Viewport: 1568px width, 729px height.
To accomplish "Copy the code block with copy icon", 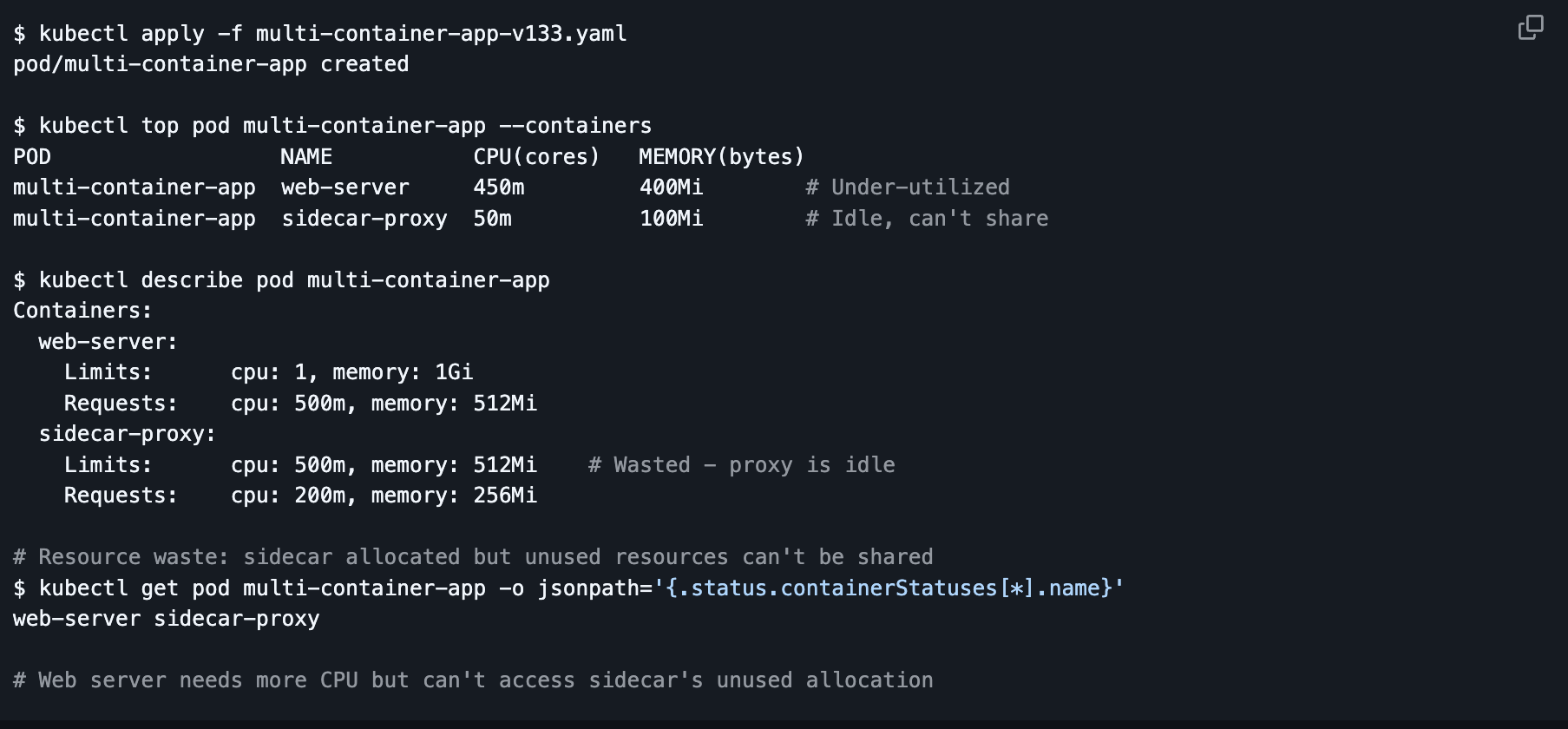I will (x=1531, y=28).
